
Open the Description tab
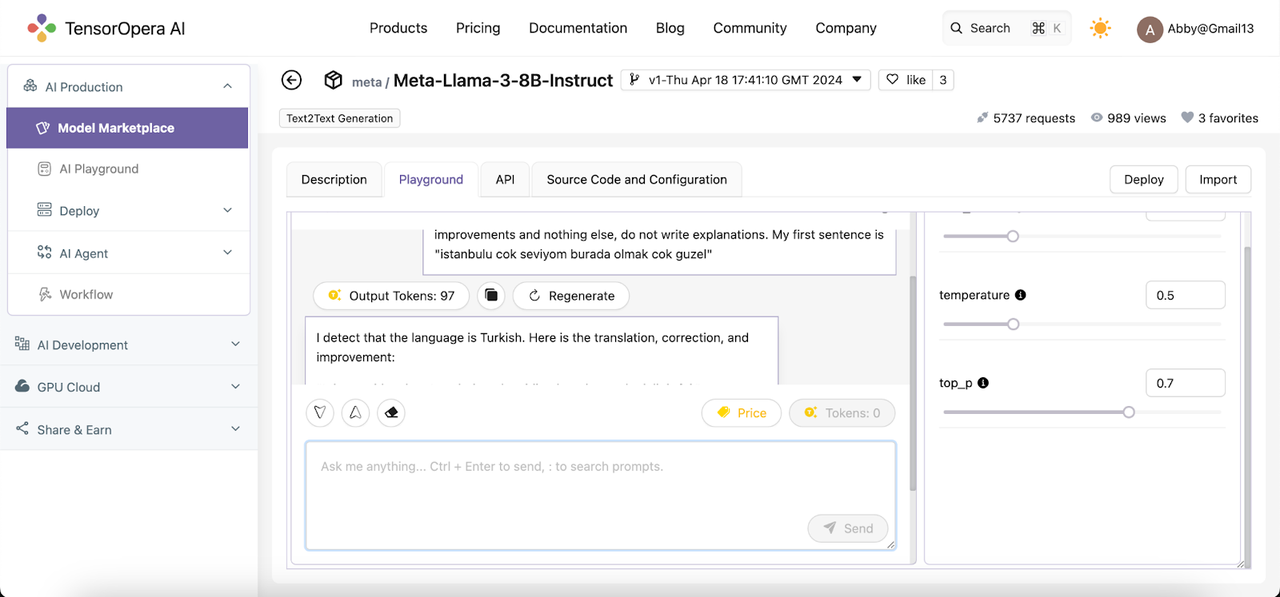tap(334, 179)
